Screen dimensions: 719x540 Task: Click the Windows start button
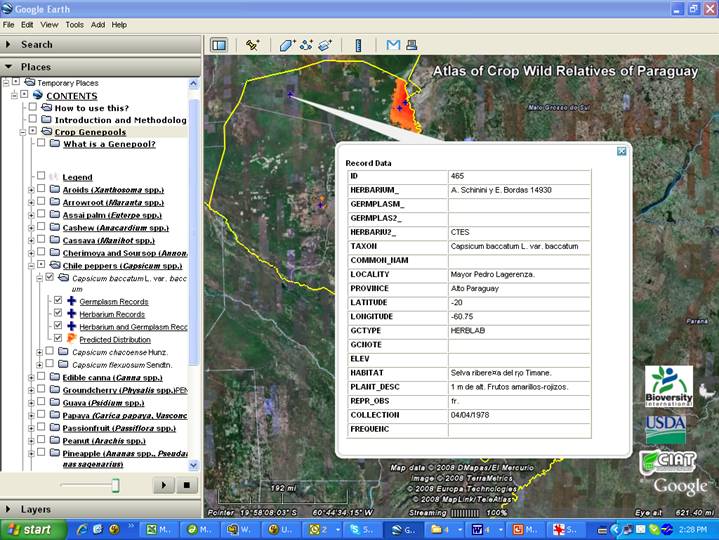31,530
